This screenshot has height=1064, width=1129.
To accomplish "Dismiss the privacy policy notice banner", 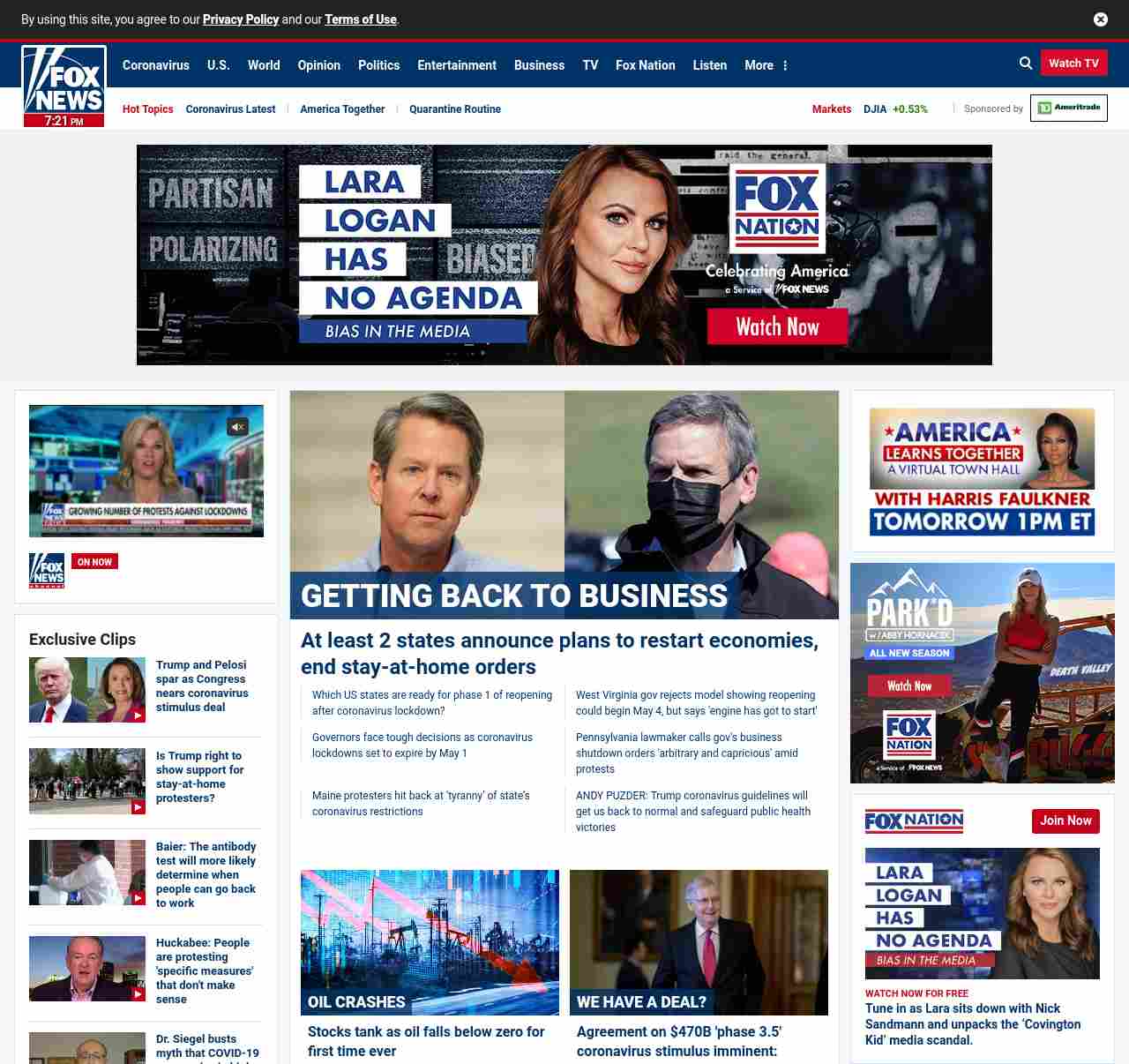I will click(1100, 19).
